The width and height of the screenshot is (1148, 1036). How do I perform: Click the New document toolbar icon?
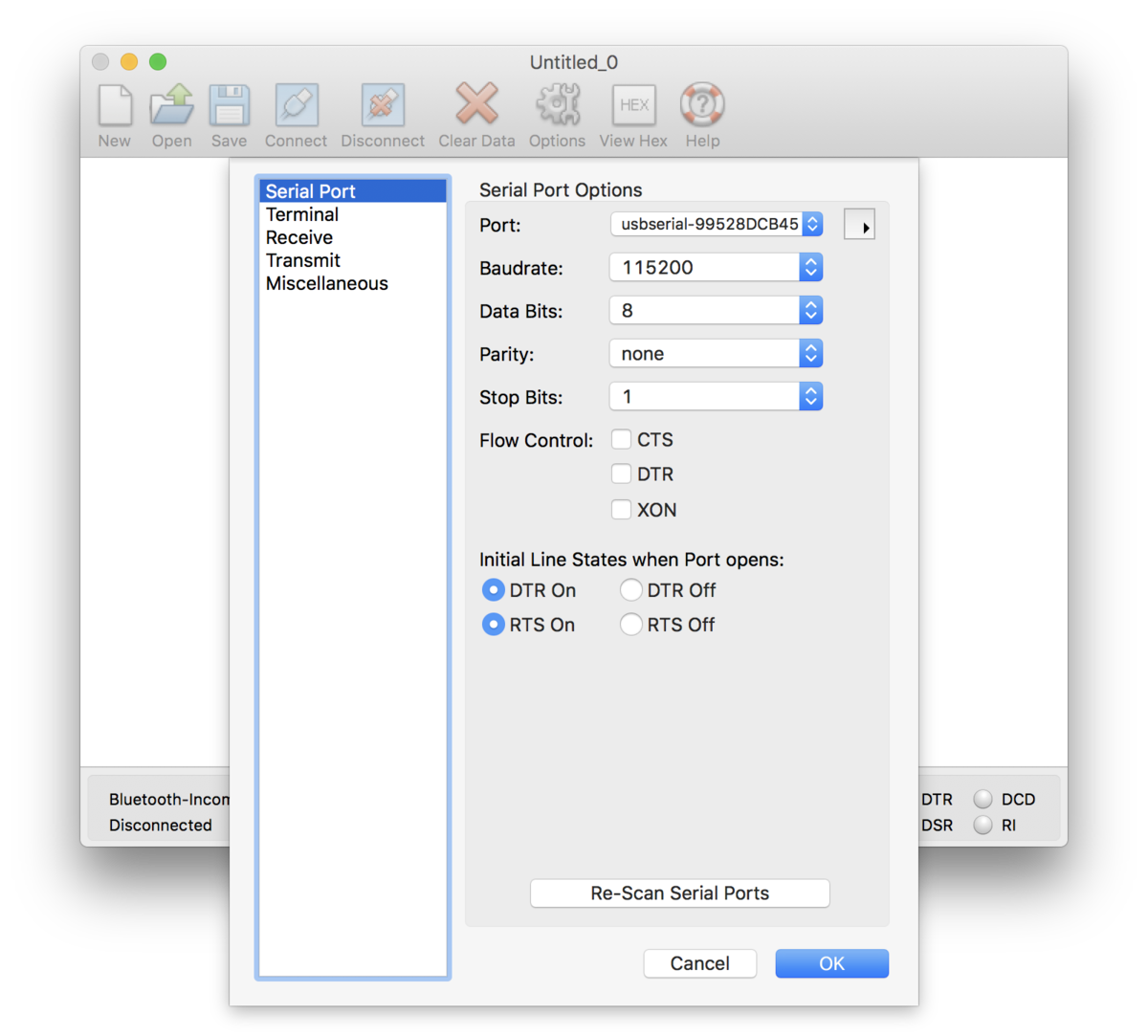[x=115, y=105]
